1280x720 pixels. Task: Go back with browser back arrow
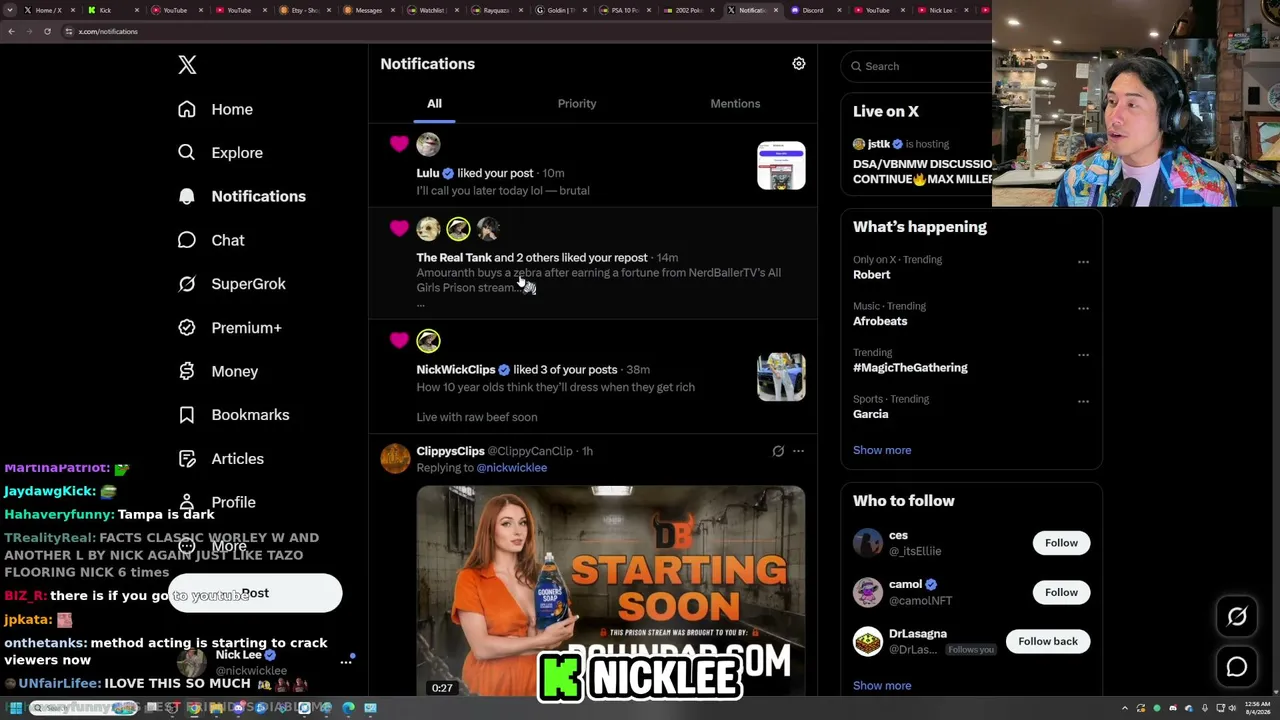pos(11,31)
